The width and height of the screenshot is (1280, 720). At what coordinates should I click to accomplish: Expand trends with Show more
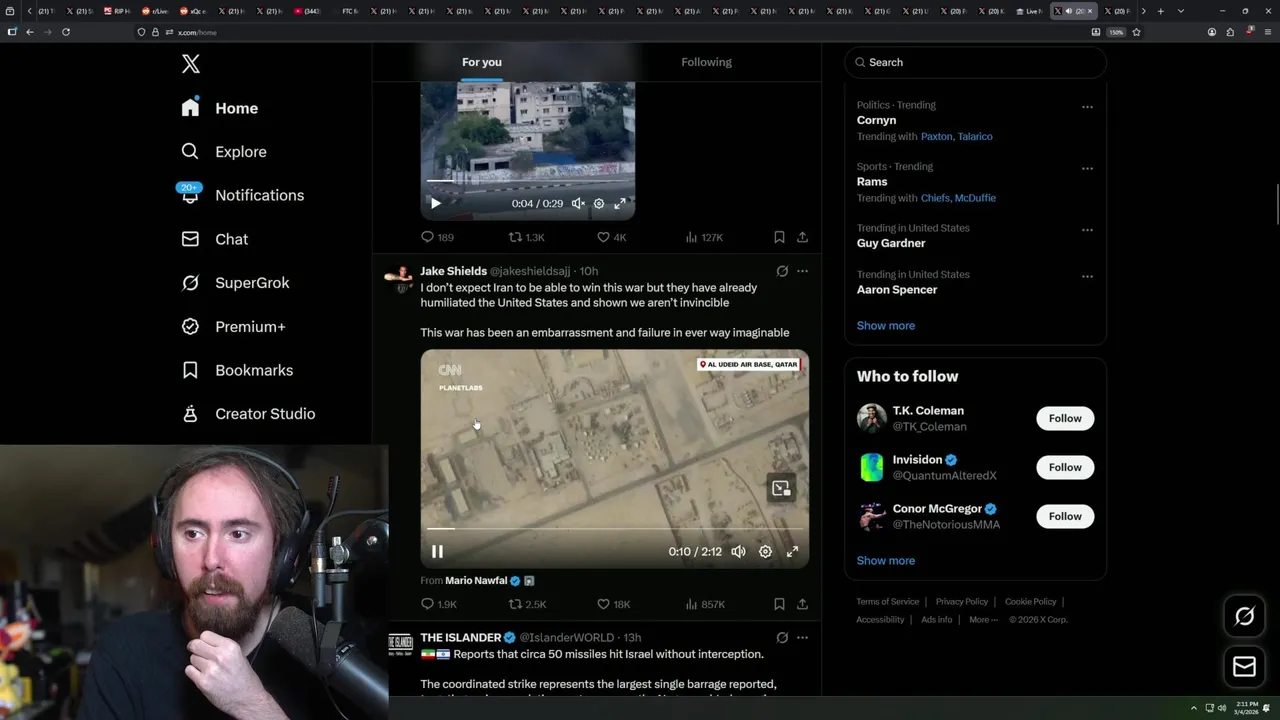pyautogui.click(x=885, y=325)
